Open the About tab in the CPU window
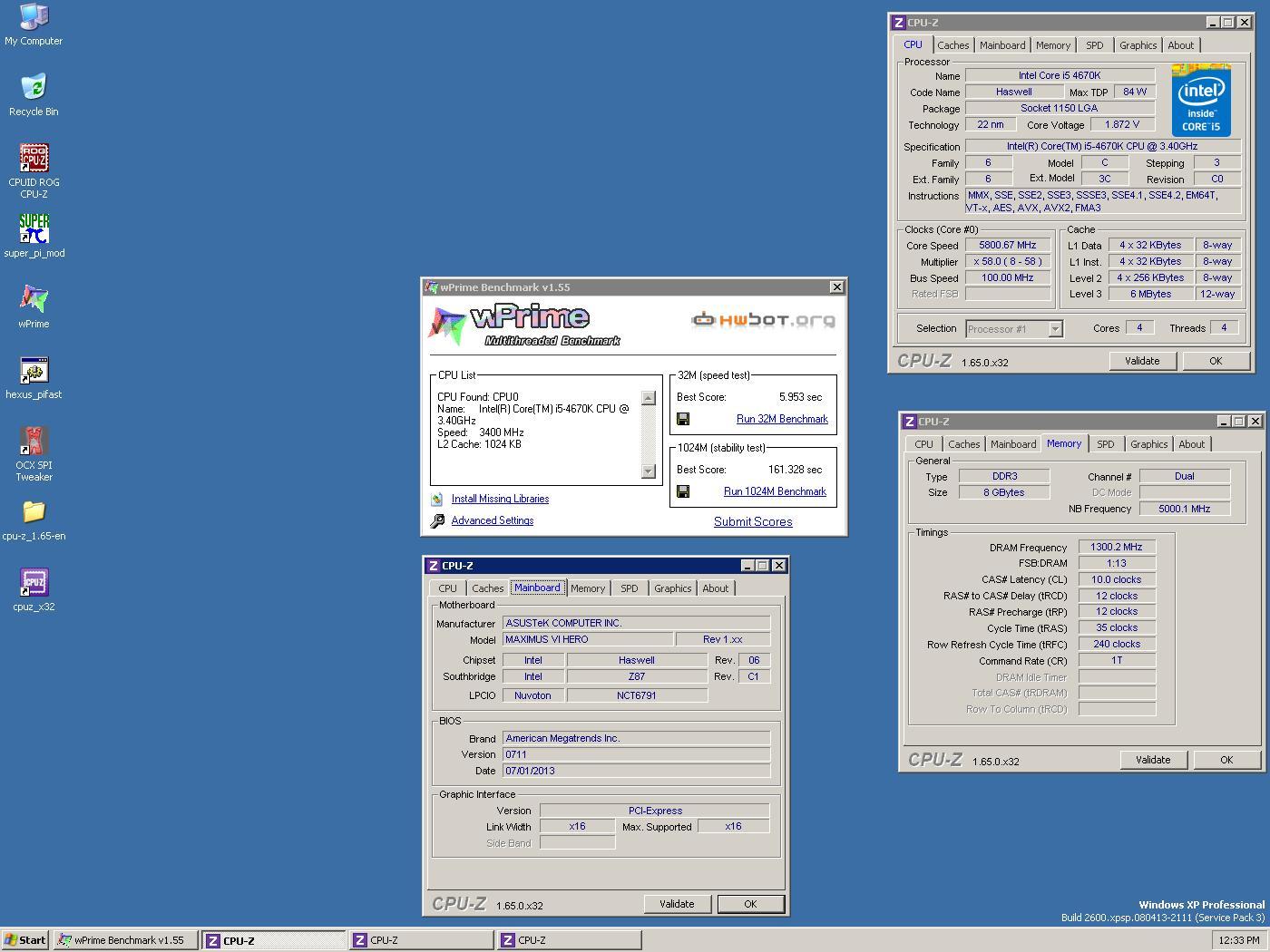This screenshot has height=952, width=1270. coord(1181,45)
